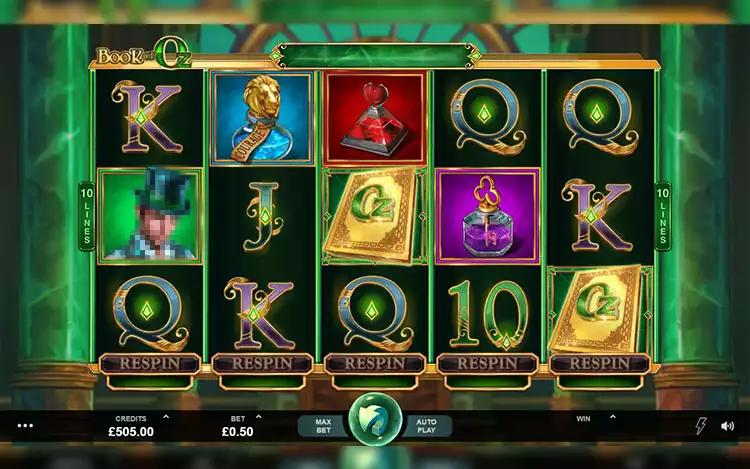Click the left 10 Lines indicator
This screenshot has height=469, width=750.
point(87,216)
